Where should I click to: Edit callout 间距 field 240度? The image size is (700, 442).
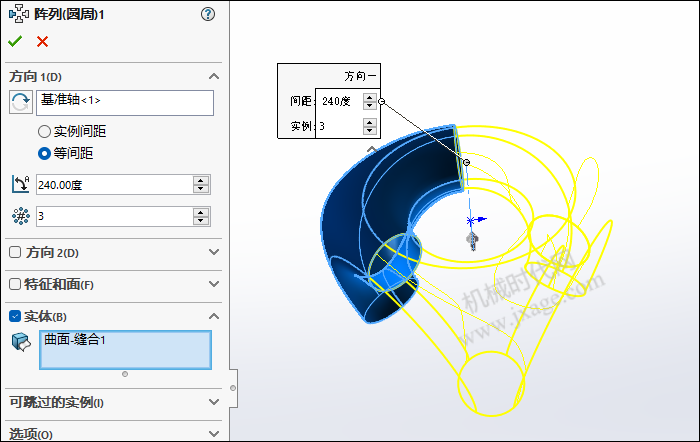(x=339, y=101)
